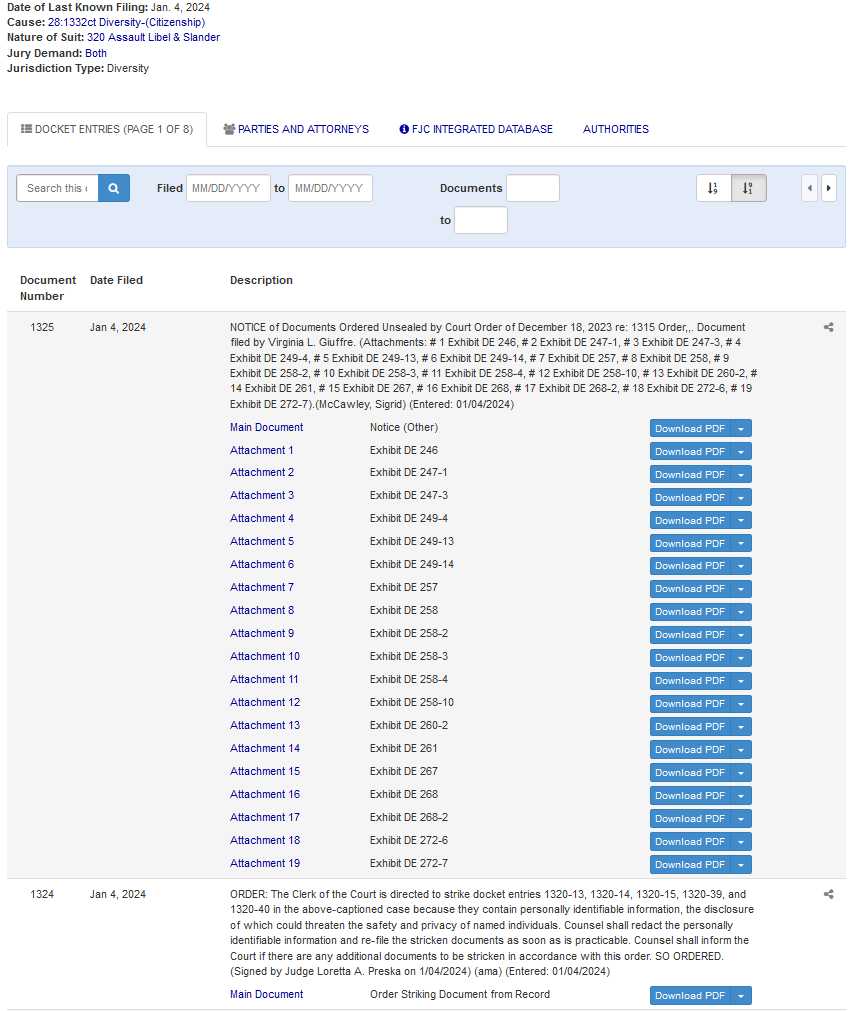Switch to Parties and Attorneys tab

296,130
